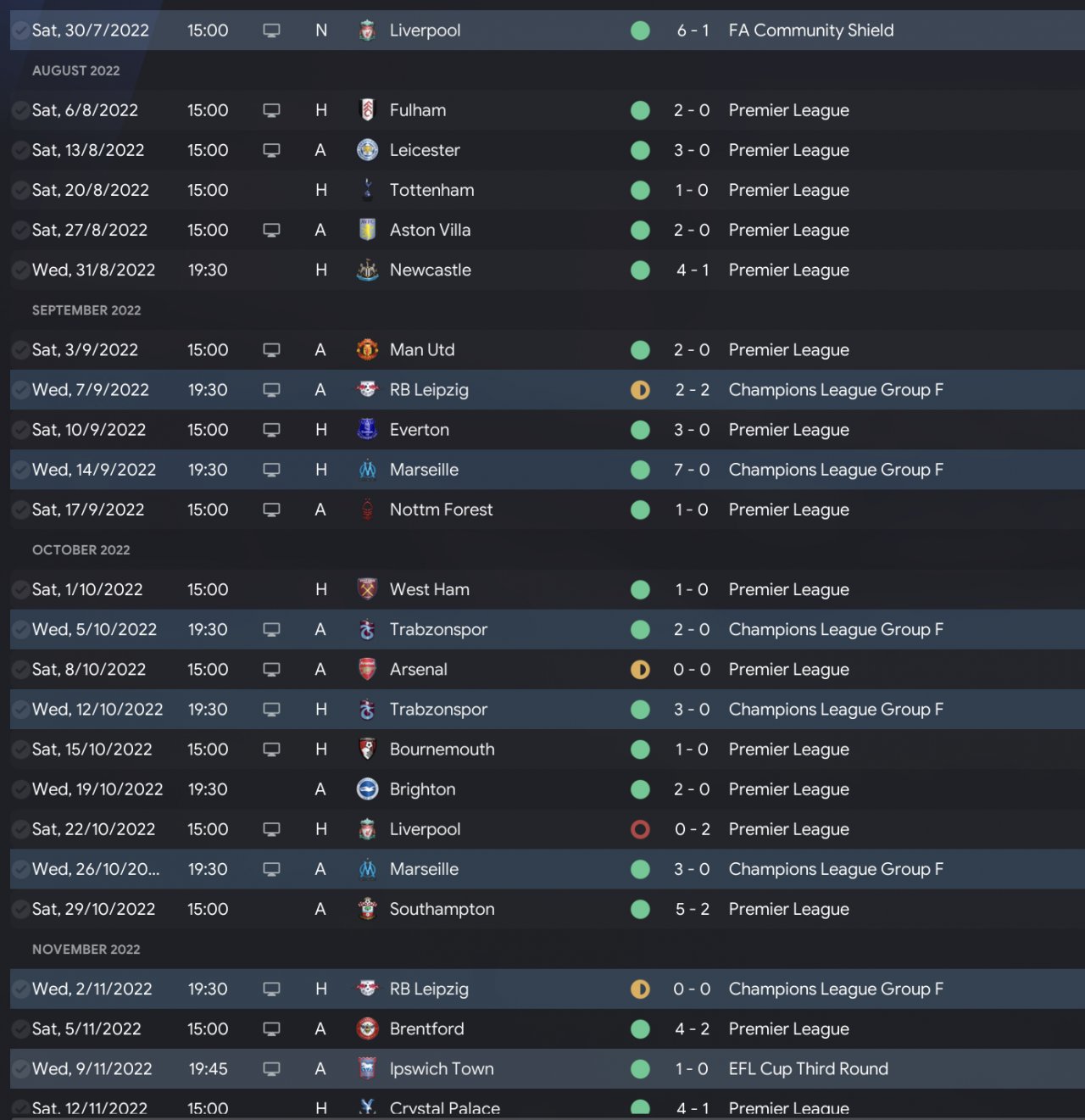The width and height of the screenshot is (1085, 1120).
Task: Click the 5 - 2 Southampton score
Action: (x=692, y=909)
